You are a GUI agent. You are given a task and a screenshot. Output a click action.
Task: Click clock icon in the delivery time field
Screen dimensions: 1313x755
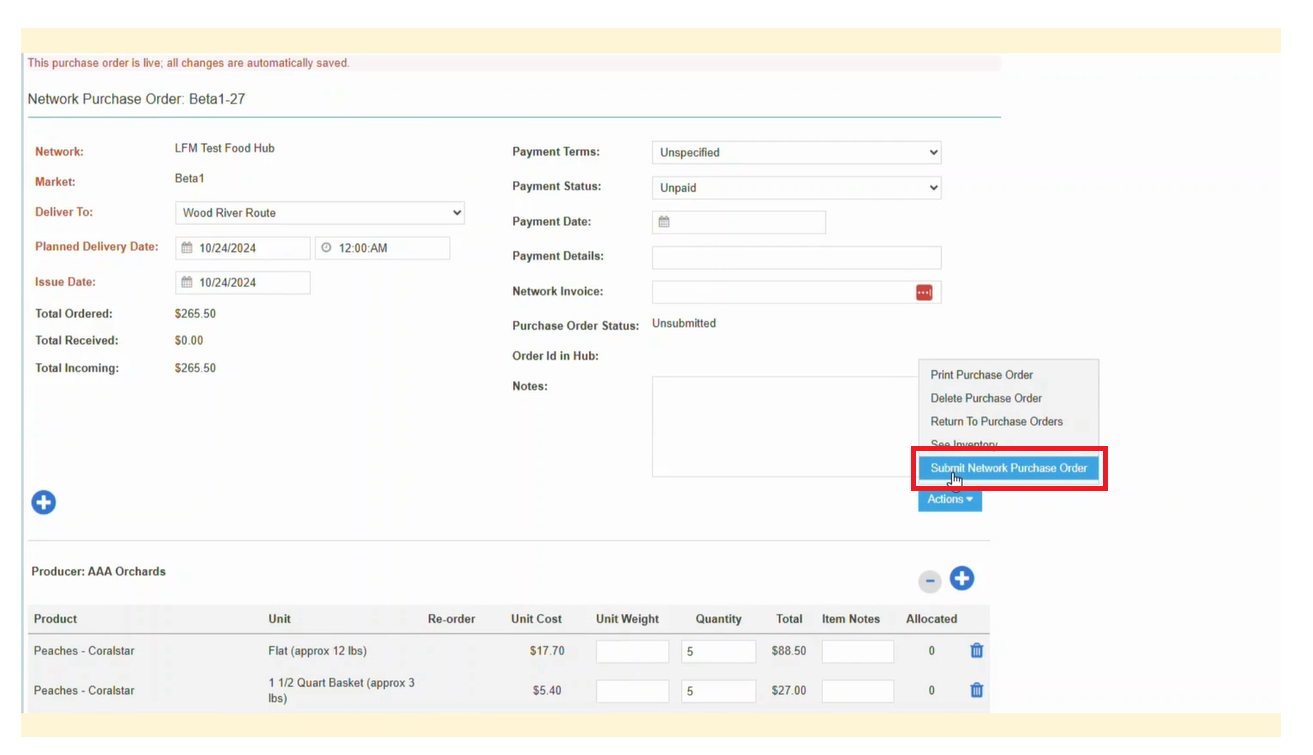coord(326,248)
